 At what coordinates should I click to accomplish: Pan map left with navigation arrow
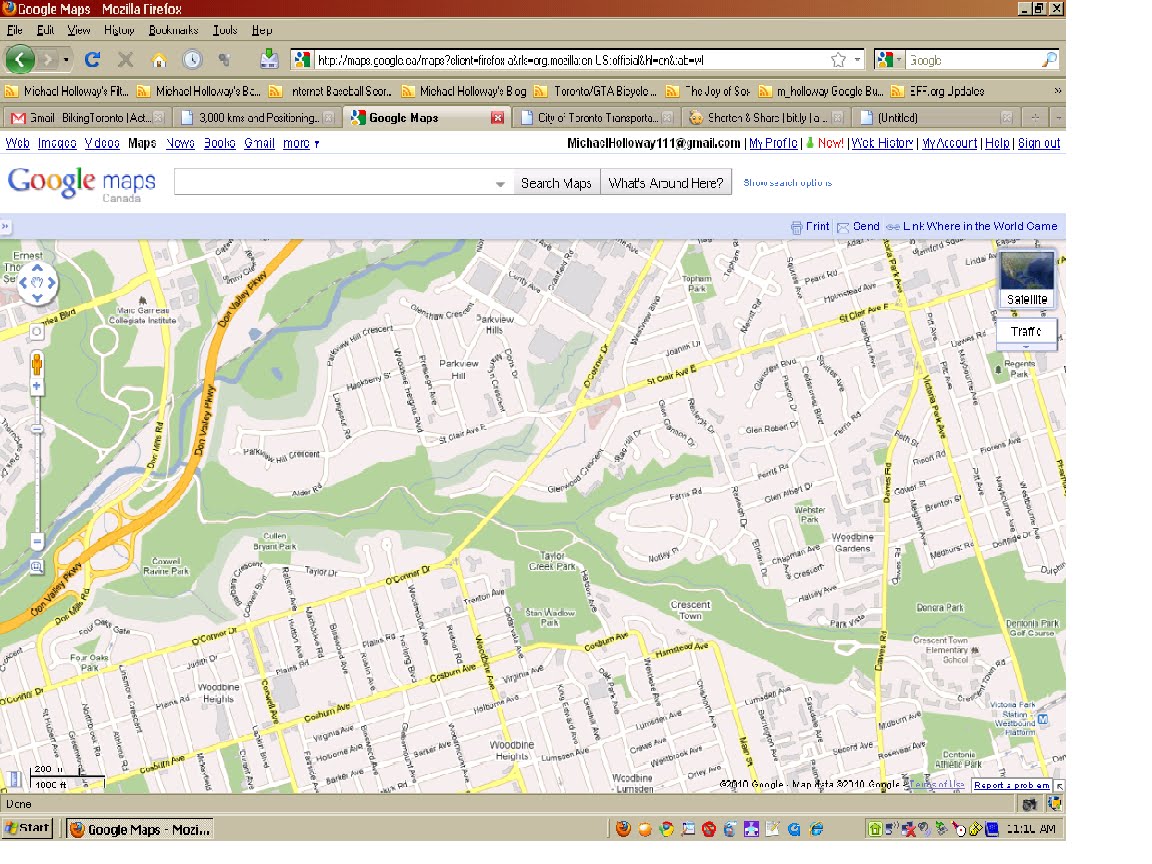[23, 283]
